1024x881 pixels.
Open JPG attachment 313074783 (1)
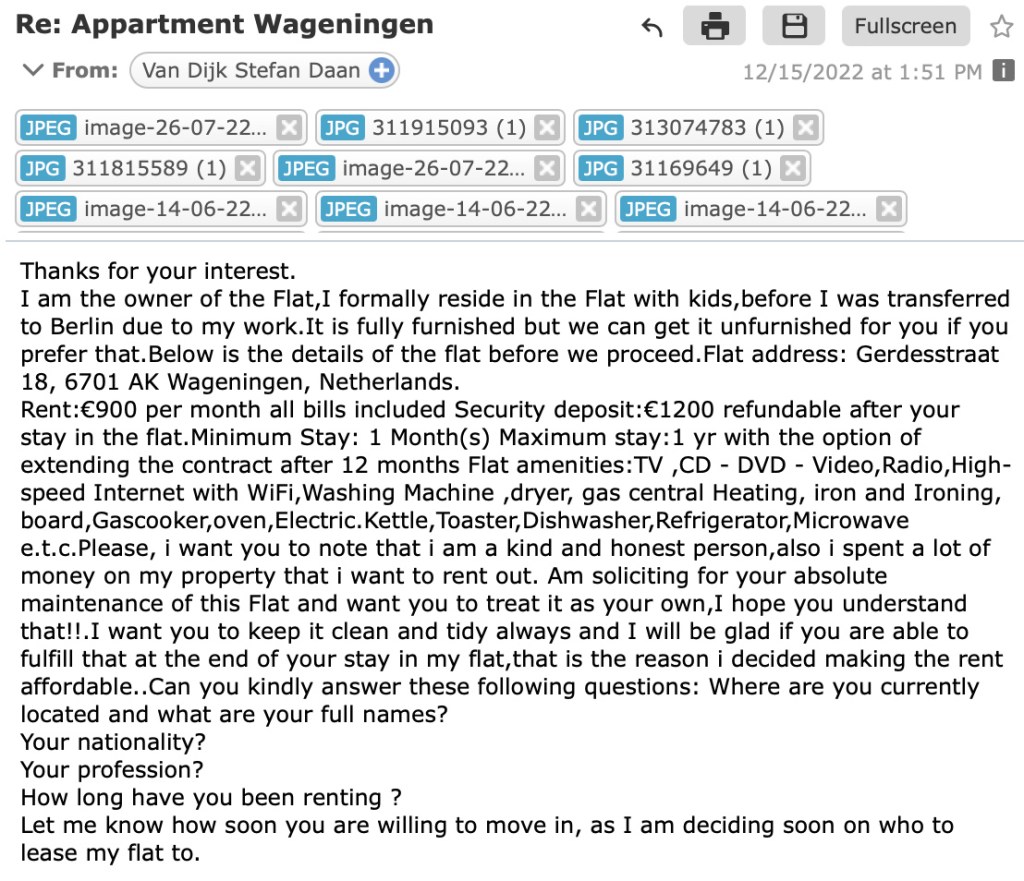707,128
